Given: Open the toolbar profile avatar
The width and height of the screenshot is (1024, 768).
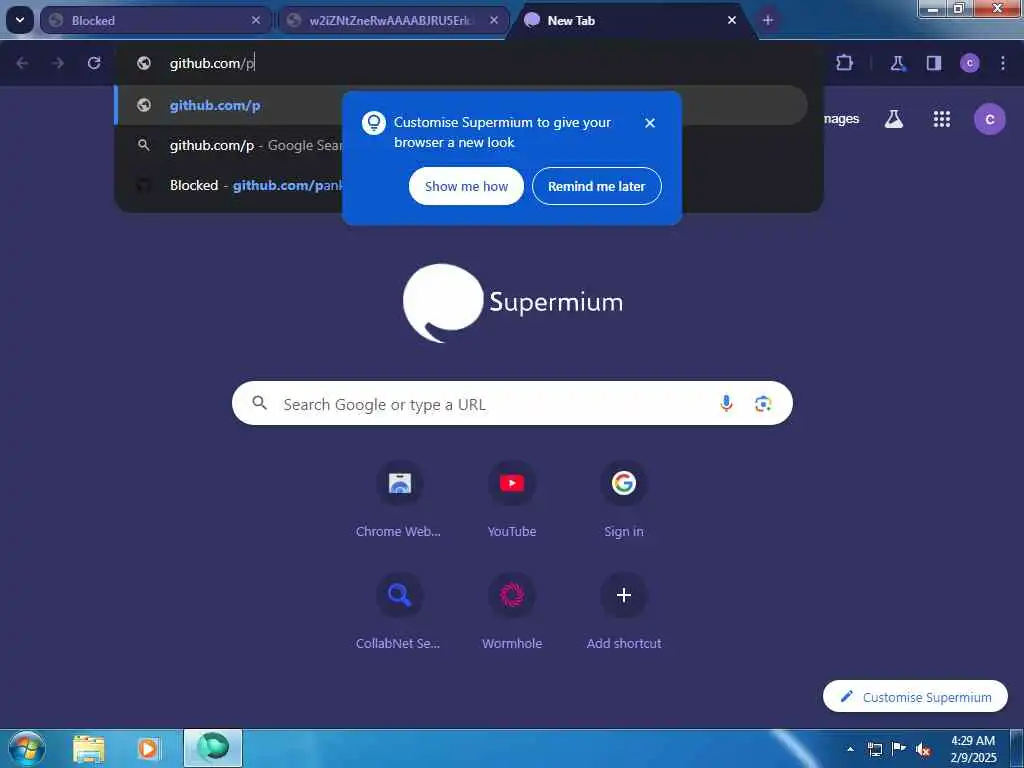Looking at the screenshot, I should 970,63.
